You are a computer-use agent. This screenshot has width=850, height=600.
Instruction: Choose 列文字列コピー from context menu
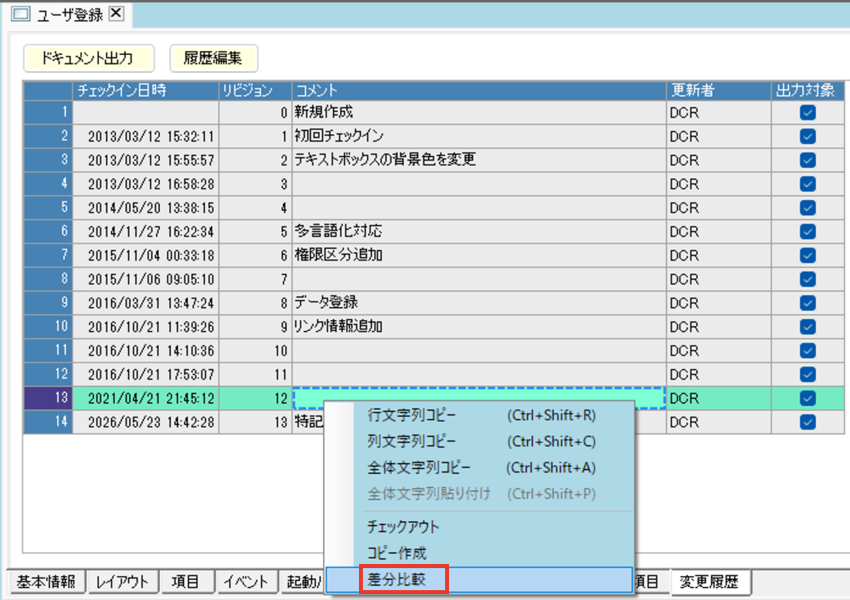pos(480,441)
